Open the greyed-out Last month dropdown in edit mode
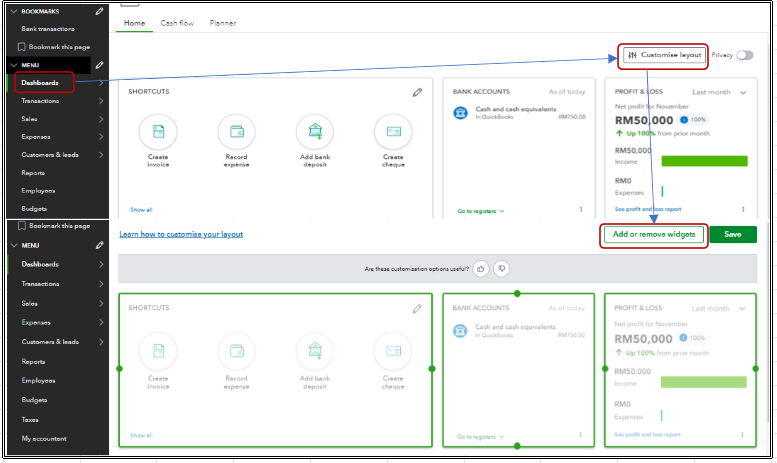The height and width of the screenshot is (463, 777). tap(719, 308)
